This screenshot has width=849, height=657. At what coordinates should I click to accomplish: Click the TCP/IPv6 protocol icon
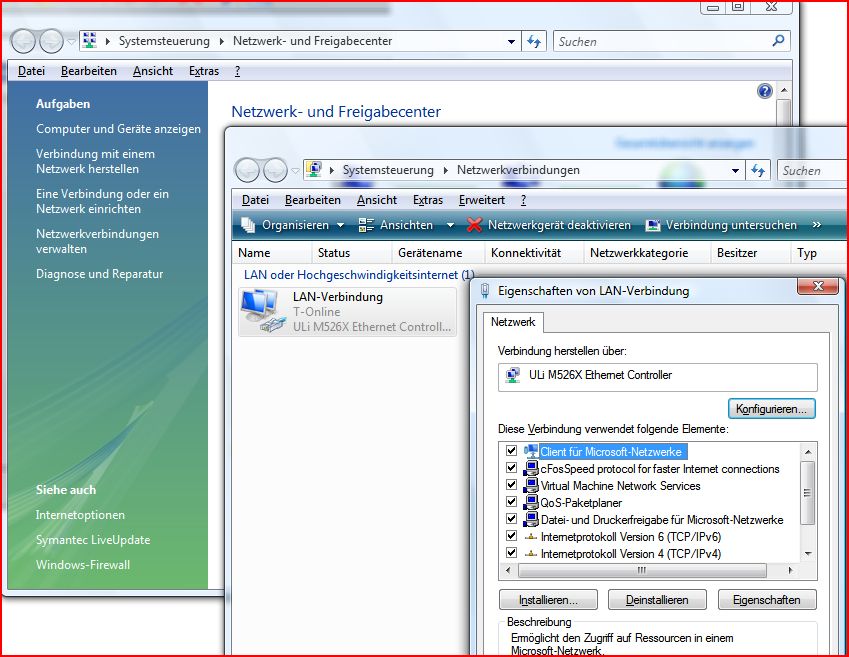pos(531,537)
